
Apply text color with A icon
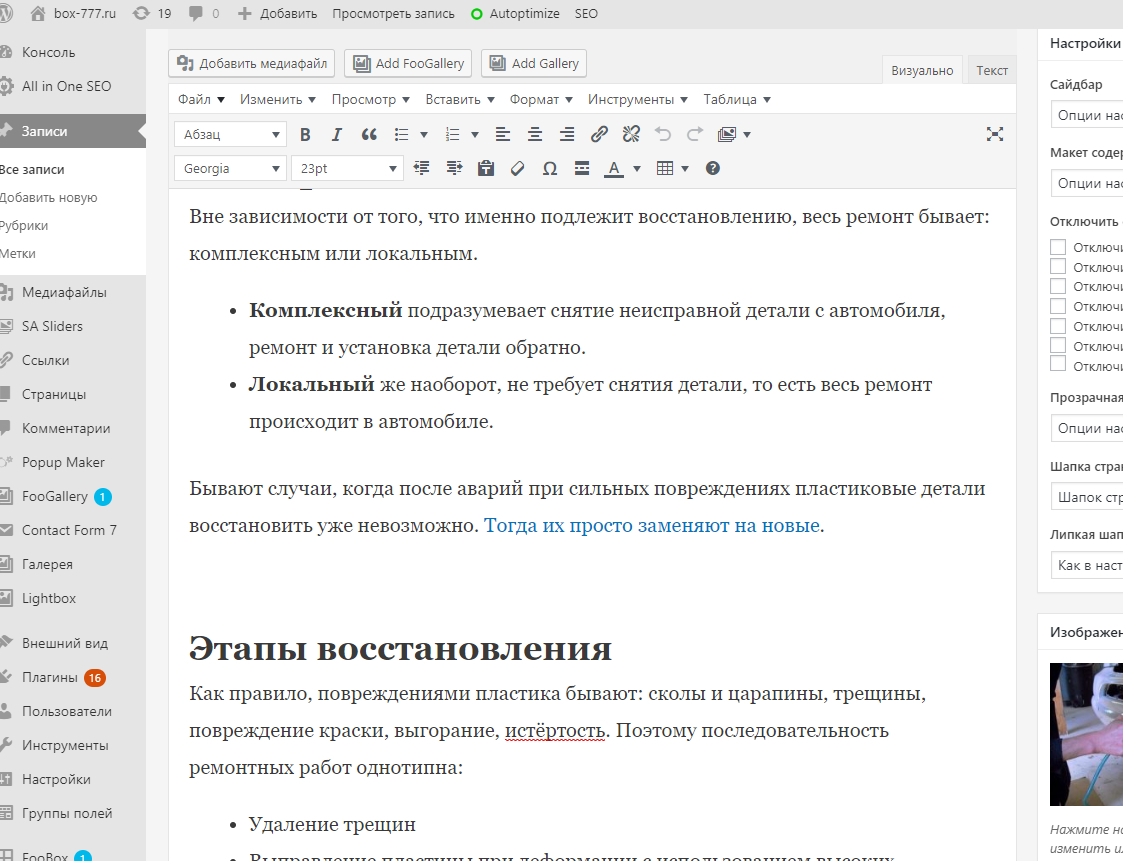point(614,168)
